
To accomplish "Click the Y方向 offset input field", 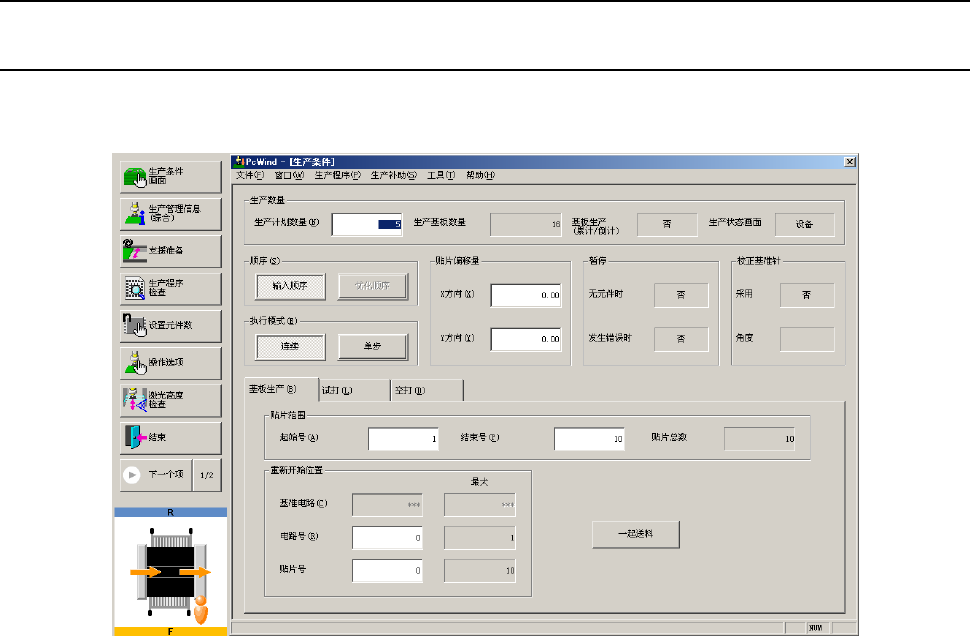I will click(x=526, y=339).
